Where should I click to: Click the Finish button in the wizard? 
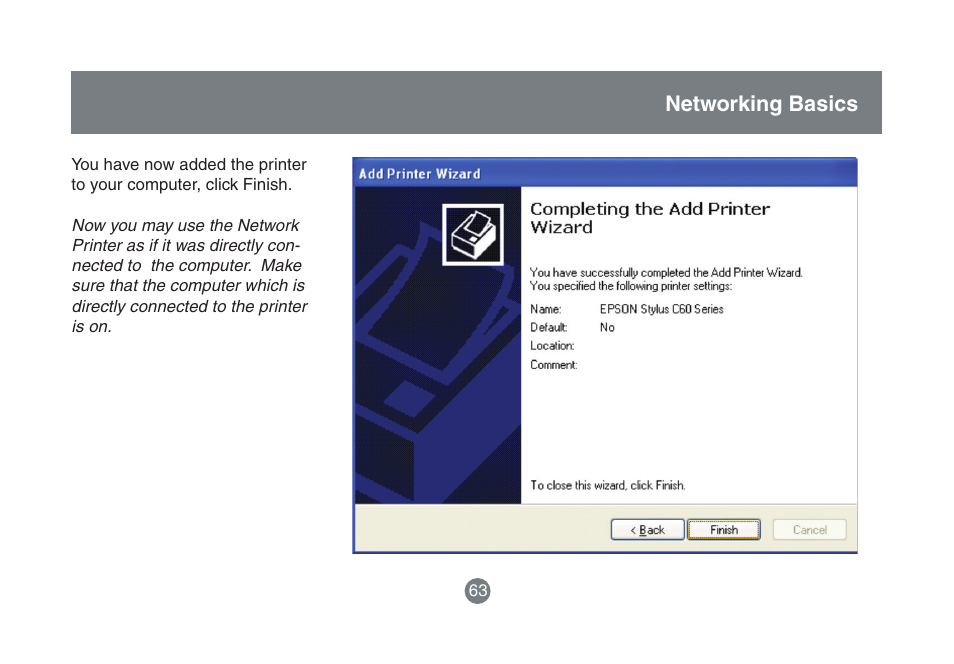pos(723,529)
